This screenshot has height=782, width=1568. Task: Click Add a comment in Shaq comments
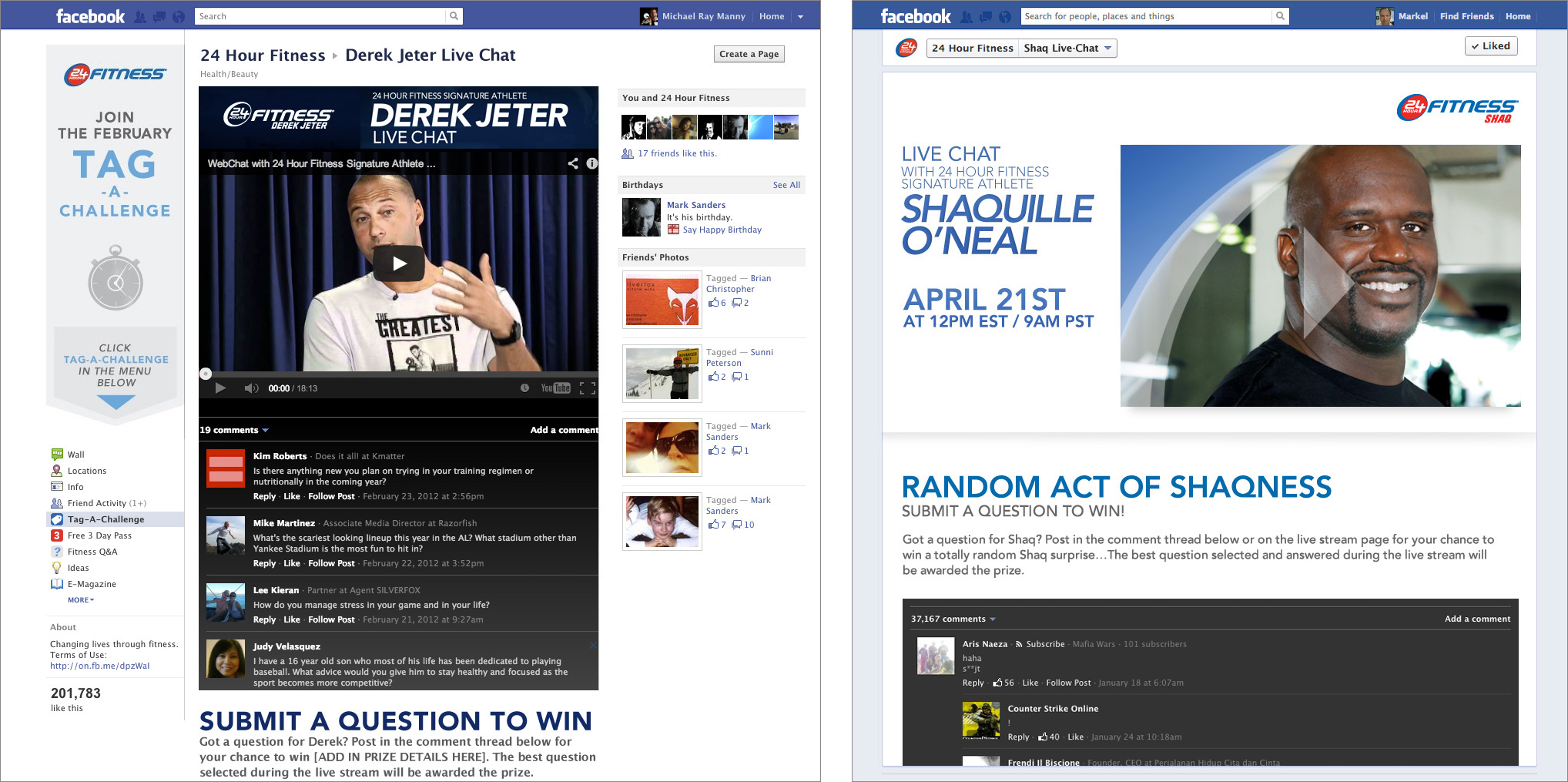(x=1477, y=619)
